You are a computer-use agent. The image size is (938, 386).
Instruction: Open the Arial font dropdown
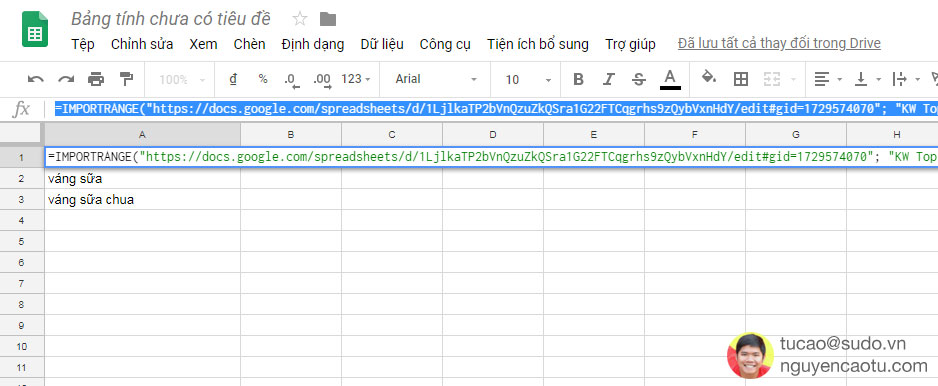coord(436,79)
